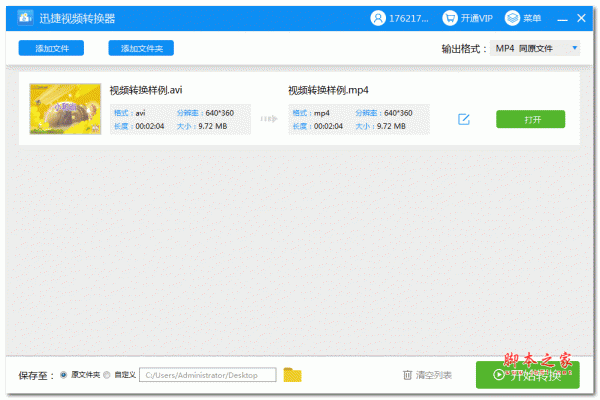Select the 原文件夹 radio option
Viewport: 600px width, 400px height.
coord(64,375)
